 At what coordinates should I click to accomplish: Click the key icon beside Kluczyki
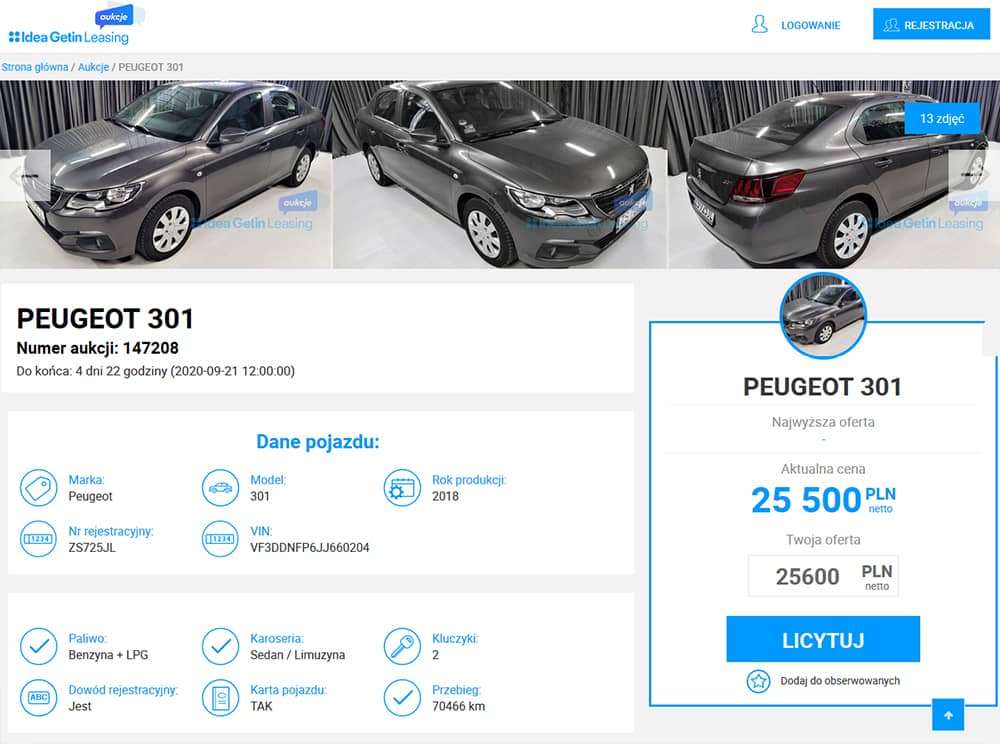(x=402, y=646)
